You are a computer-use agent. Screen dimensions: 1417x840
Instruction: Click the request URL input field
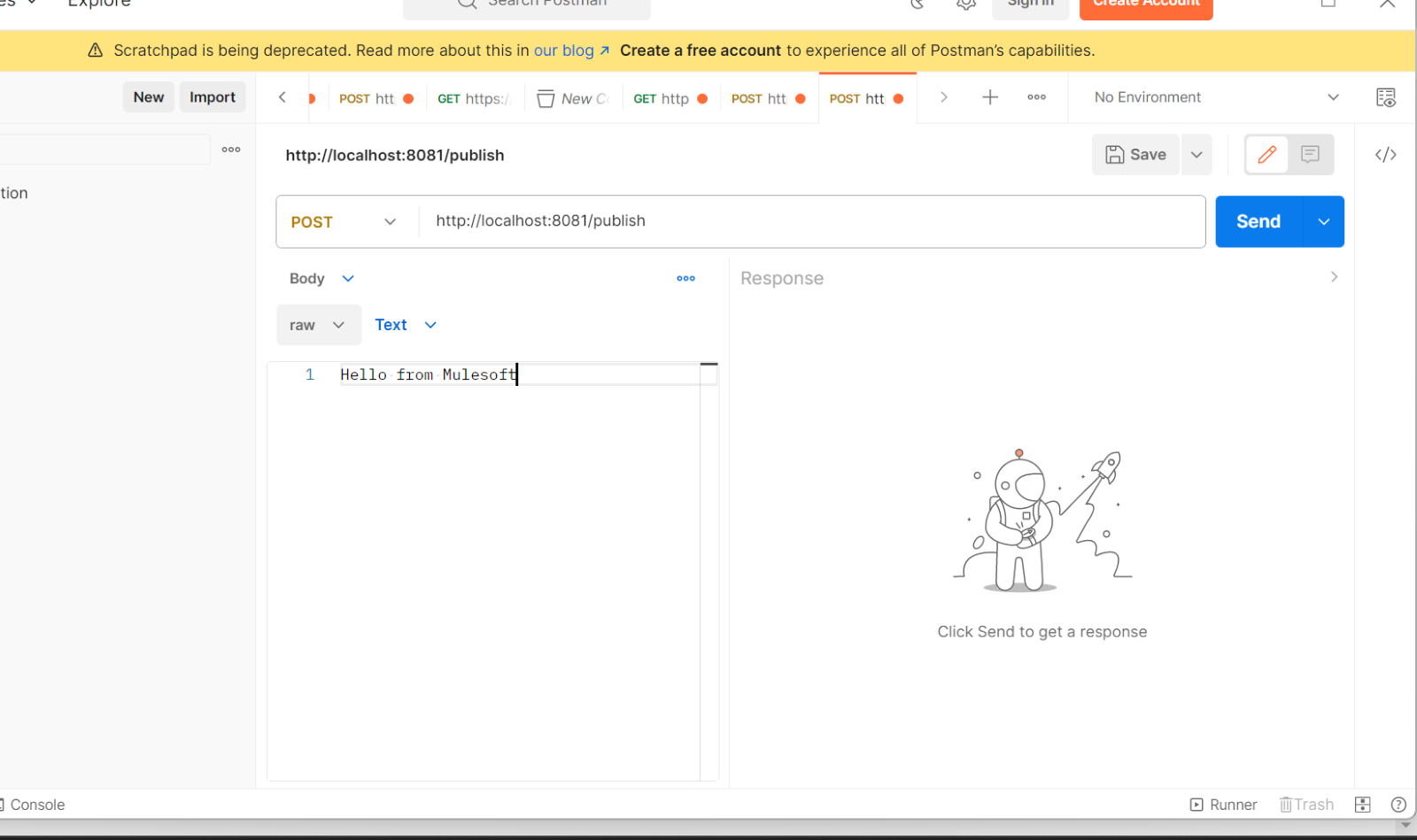pos(810,221)
